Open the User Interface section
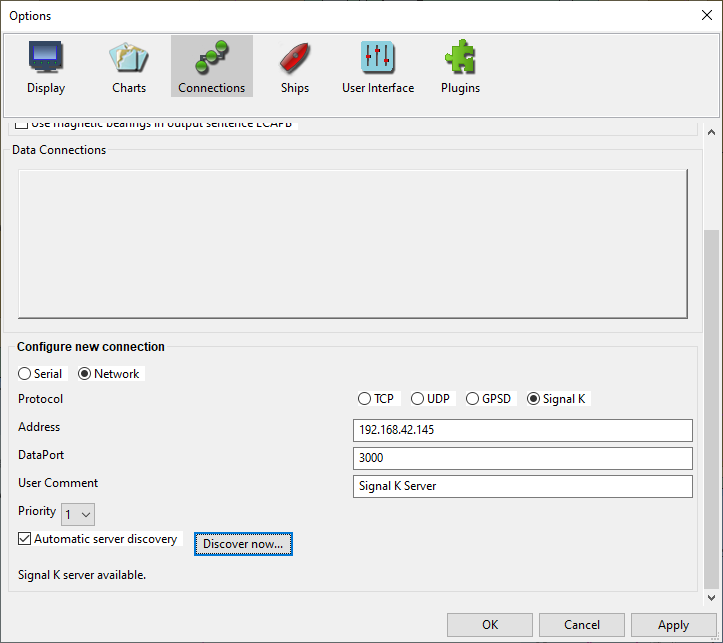Screen dimensions: 723x643 coord(377,67)
